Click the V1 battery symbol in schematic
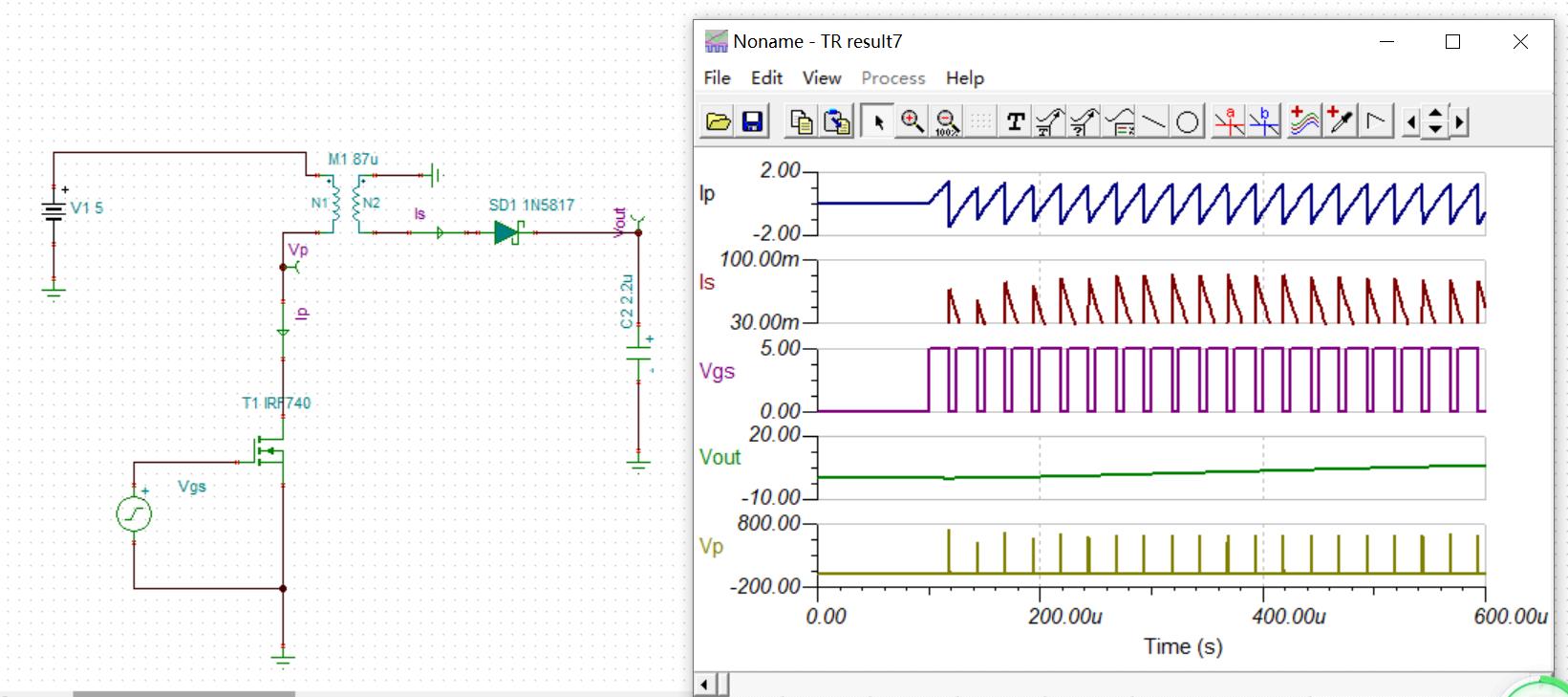 click(54, 210)
